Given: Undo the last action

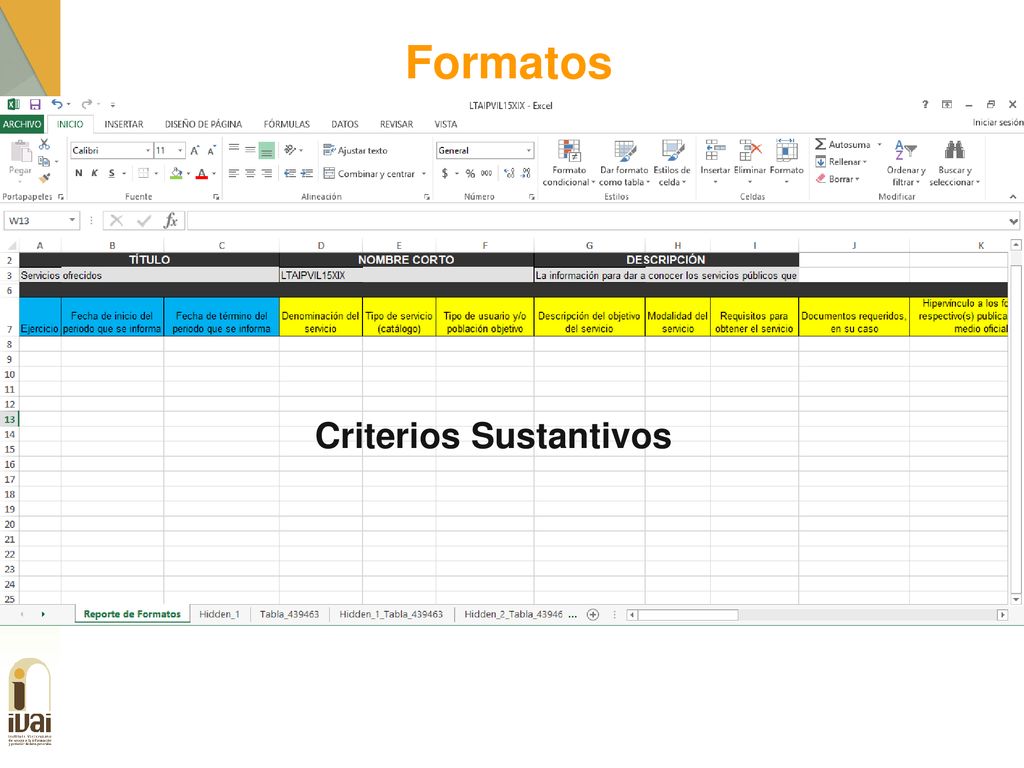Looking at the screenshot, I should [57, 104].
